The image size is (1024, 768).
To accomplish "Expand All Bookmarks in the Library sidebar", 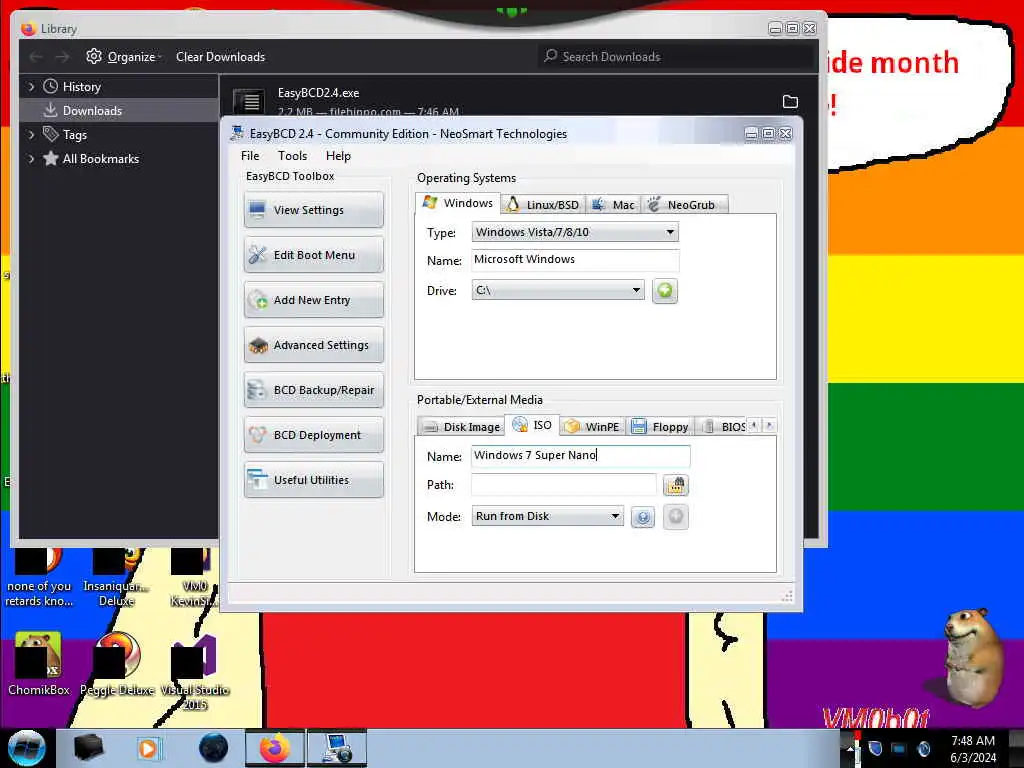I will (x=31, y=159).
